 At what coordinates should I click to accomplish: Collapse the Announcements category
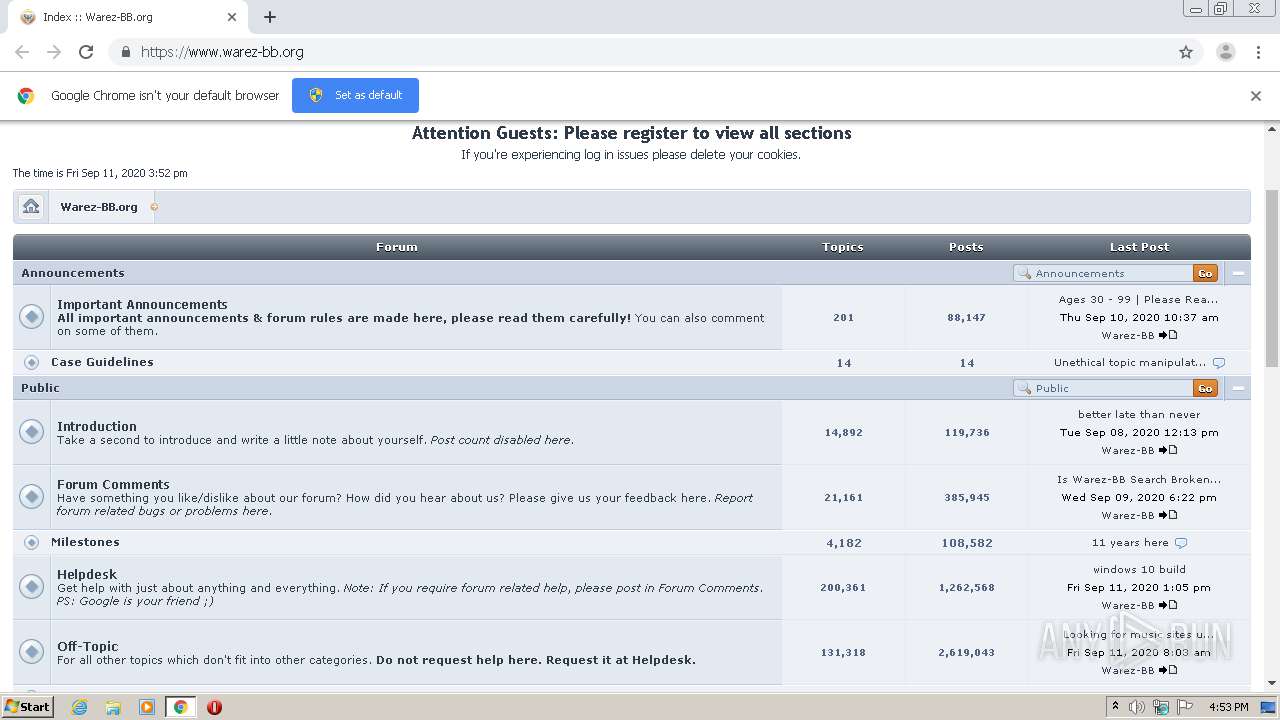[1239, 273]
